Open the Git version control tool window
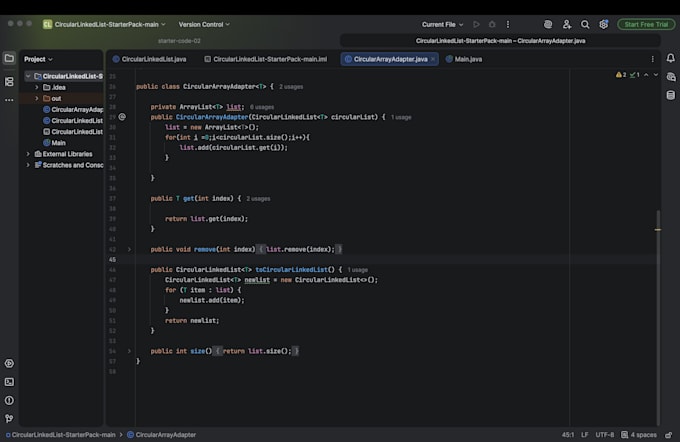 9,419
